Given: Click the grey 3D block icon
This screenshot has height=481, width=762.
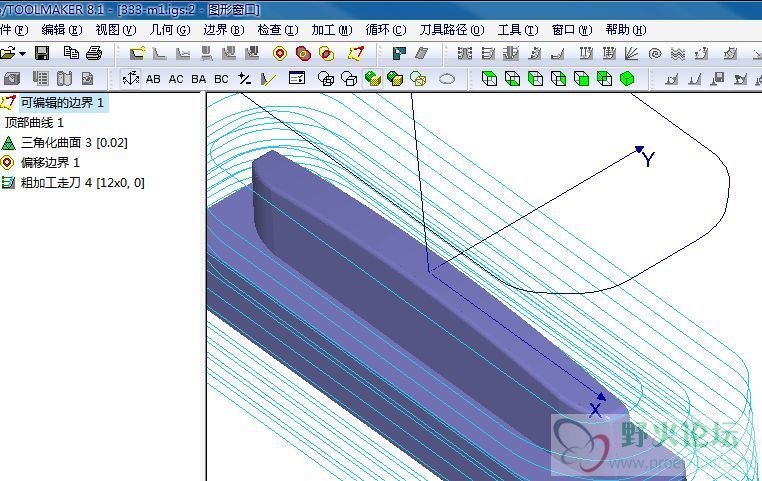Looking at the screenshot, I should point(12,78).
